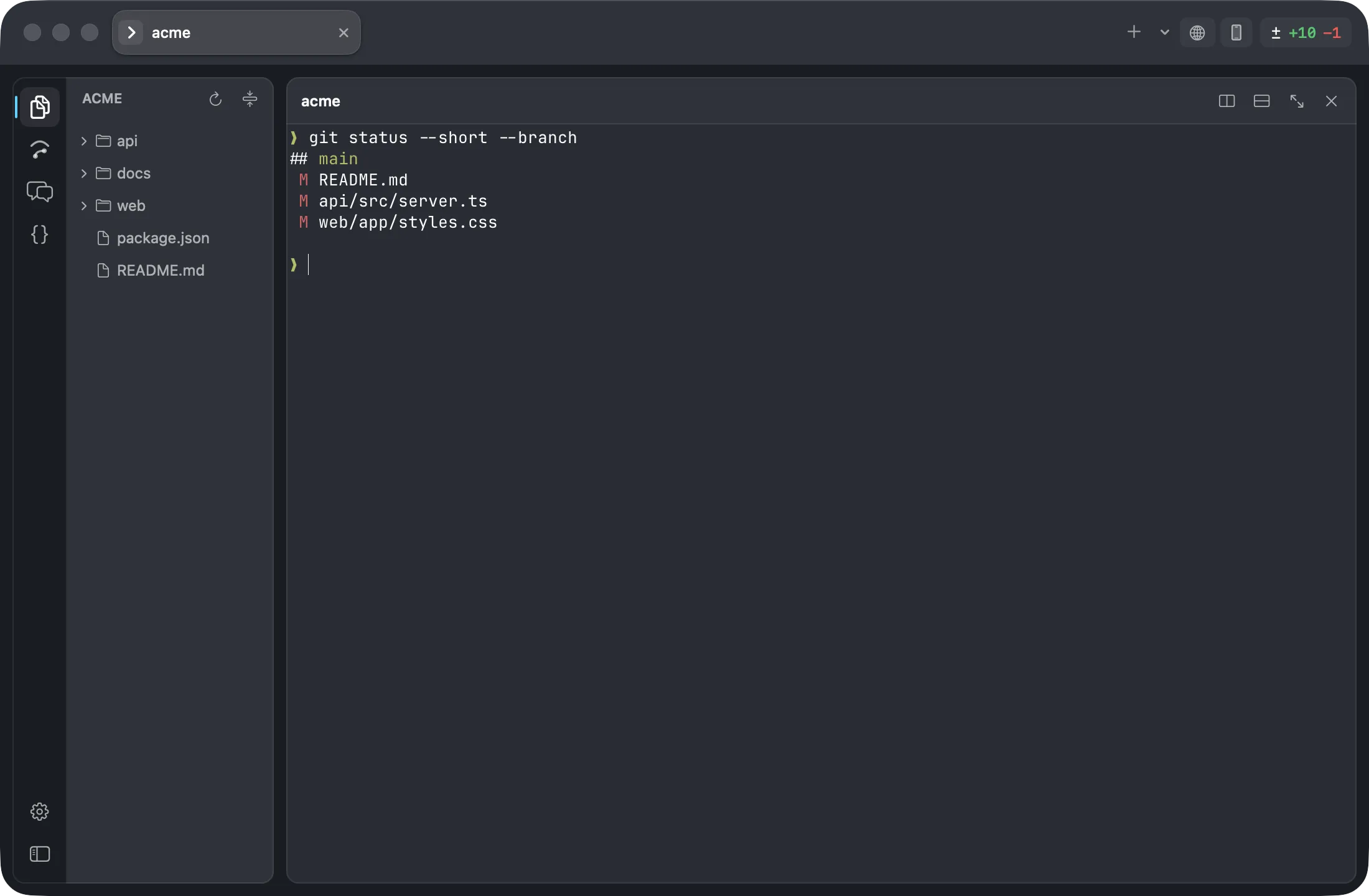
Task: Open git diff +10 -1 indicator
Action: [x=1306, y=32]
